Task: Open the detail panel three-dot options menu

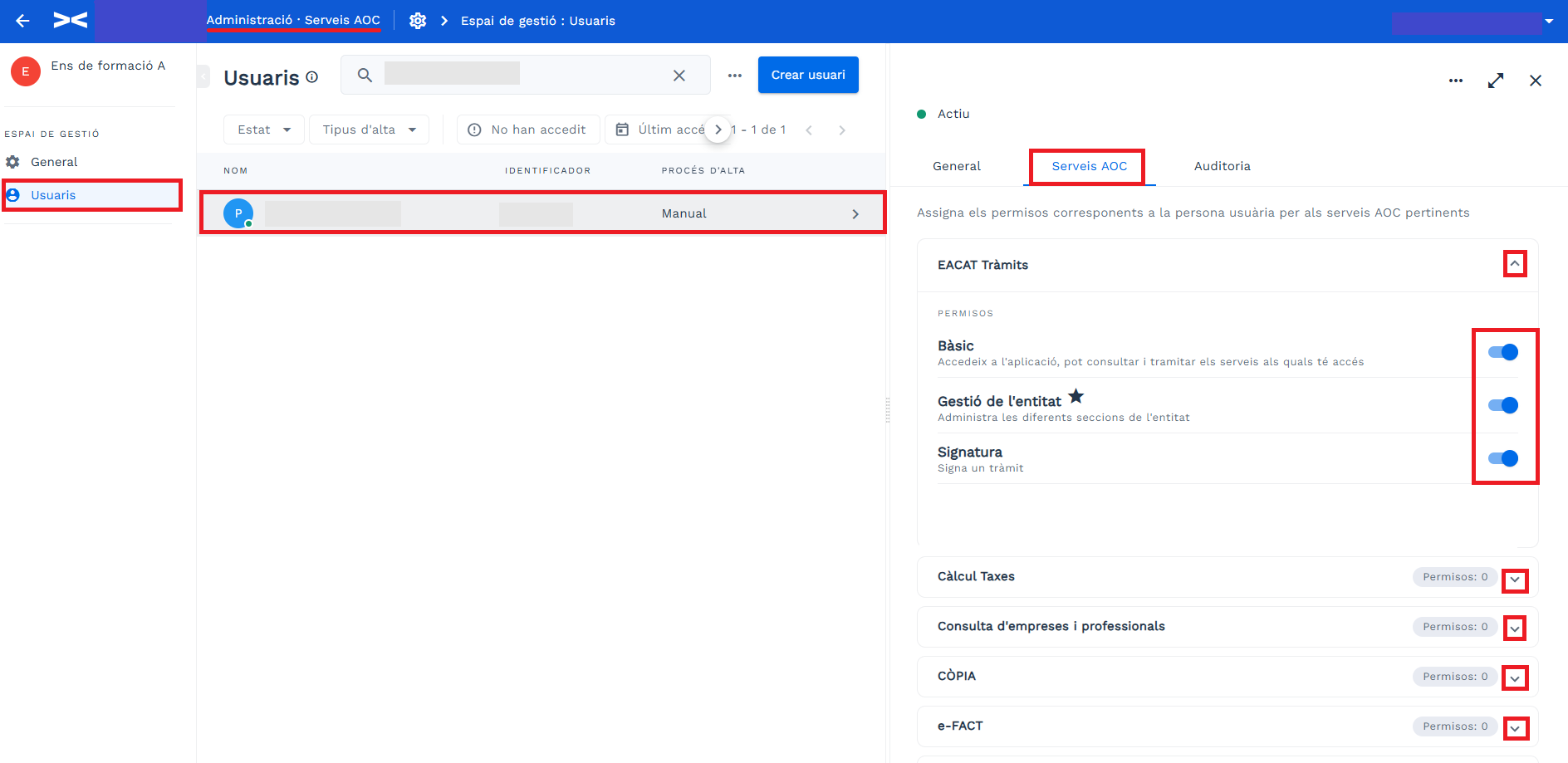Action: click(x=1456, y=81)
